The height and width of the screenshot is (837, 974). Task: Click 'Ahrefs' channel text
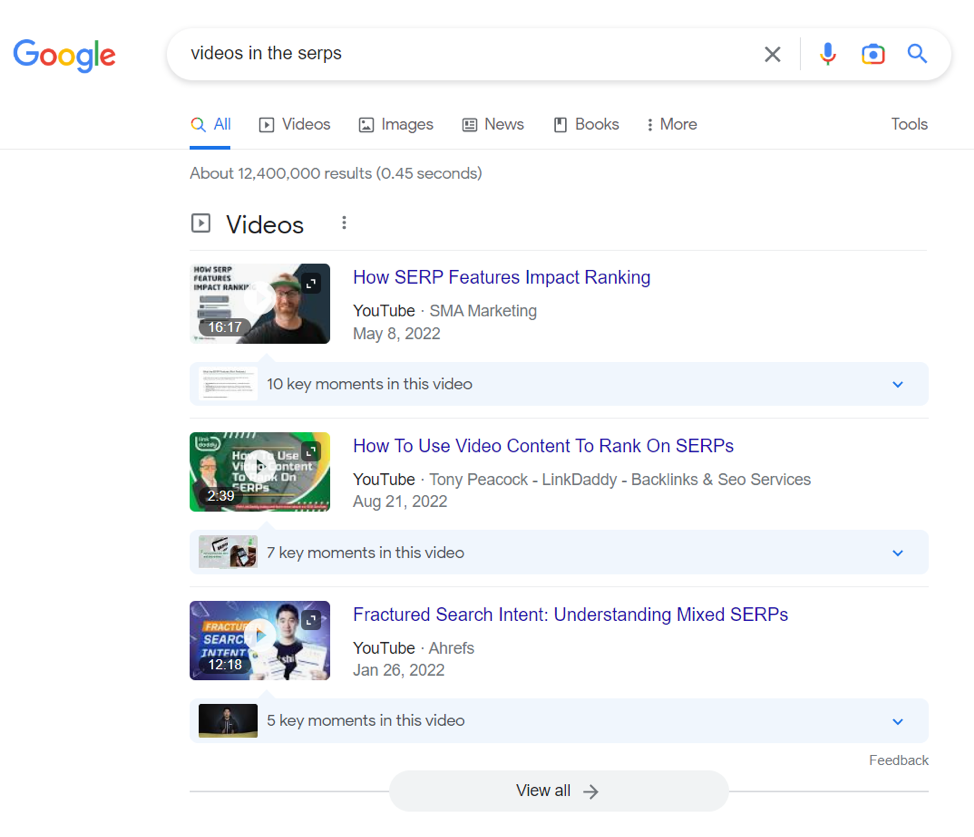tap(451, 648)
